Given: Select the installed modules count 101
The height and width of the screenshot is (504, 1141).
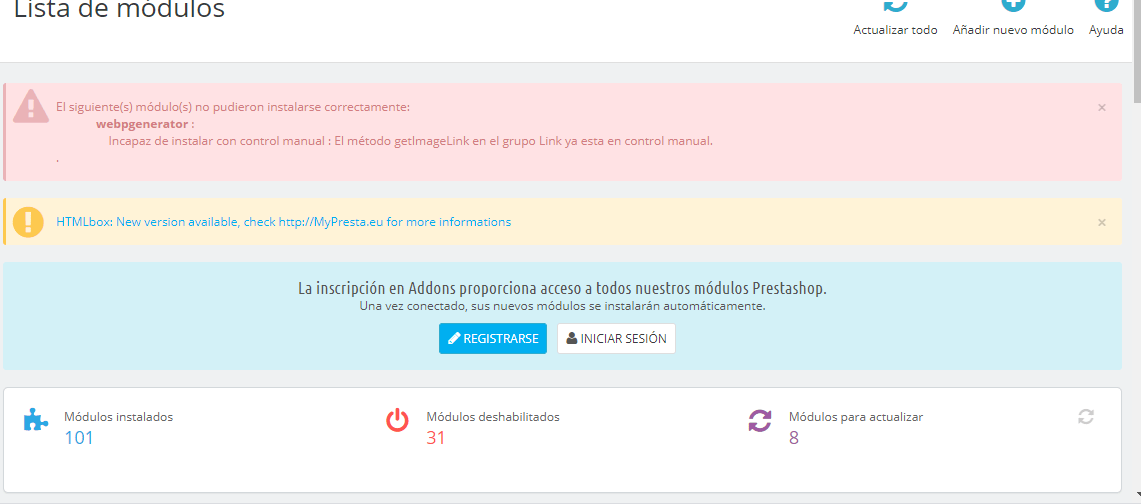Looking at the screenshot, I should 79,438.
